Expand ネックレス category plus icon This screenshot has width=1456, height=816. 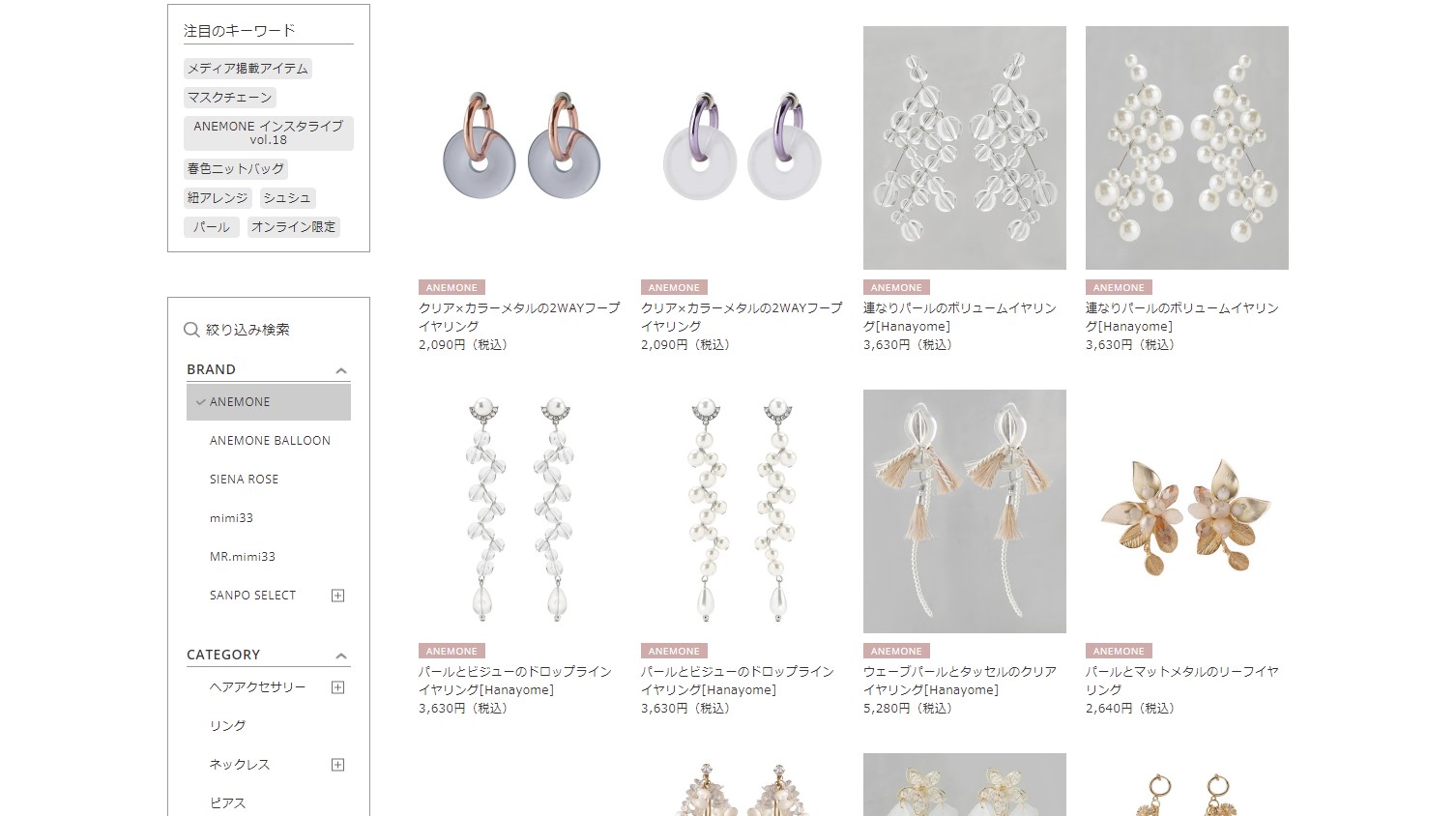(337, 765)
